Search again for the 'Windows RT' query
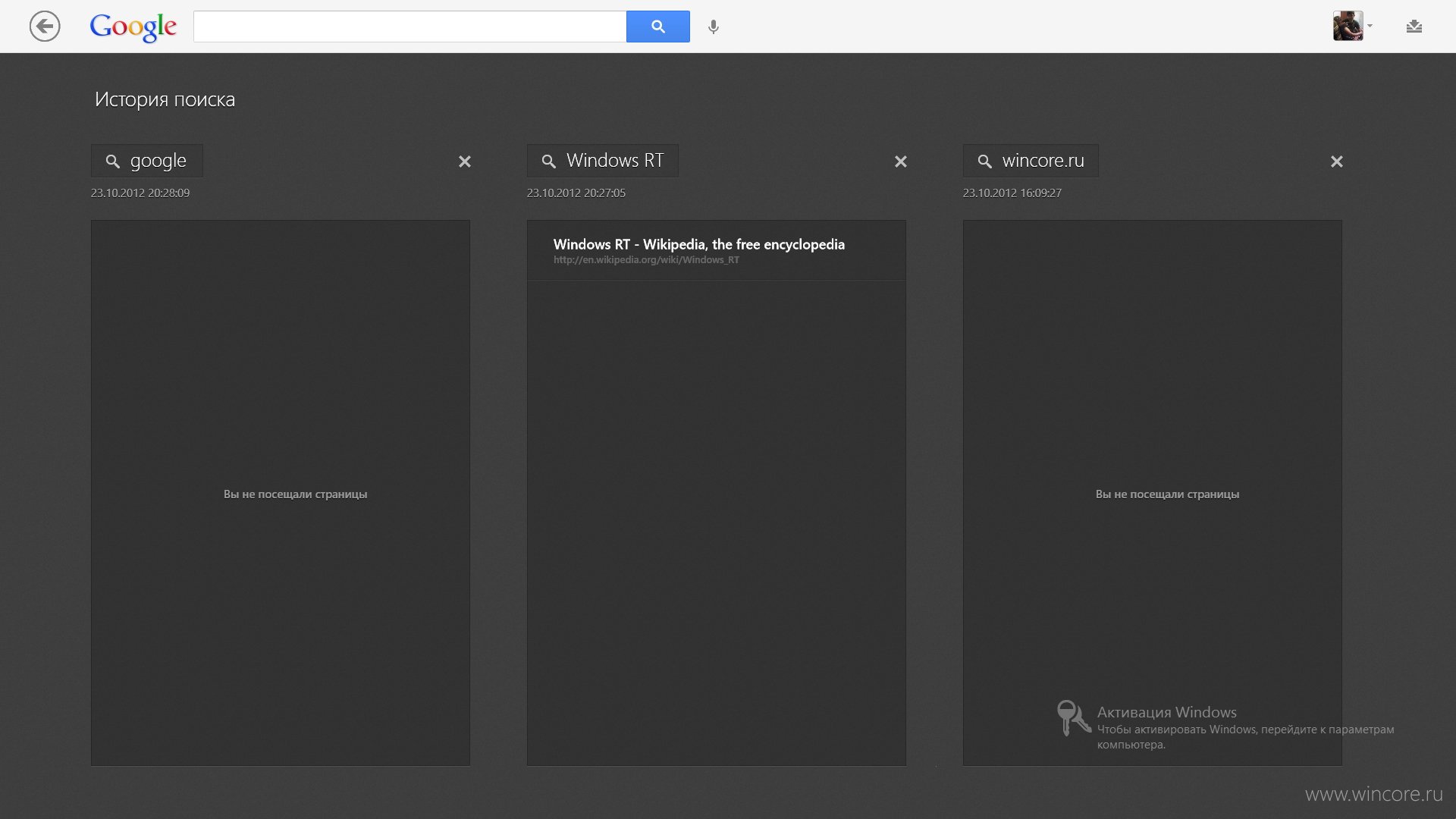1456x819 pixels. pos(603,161)
